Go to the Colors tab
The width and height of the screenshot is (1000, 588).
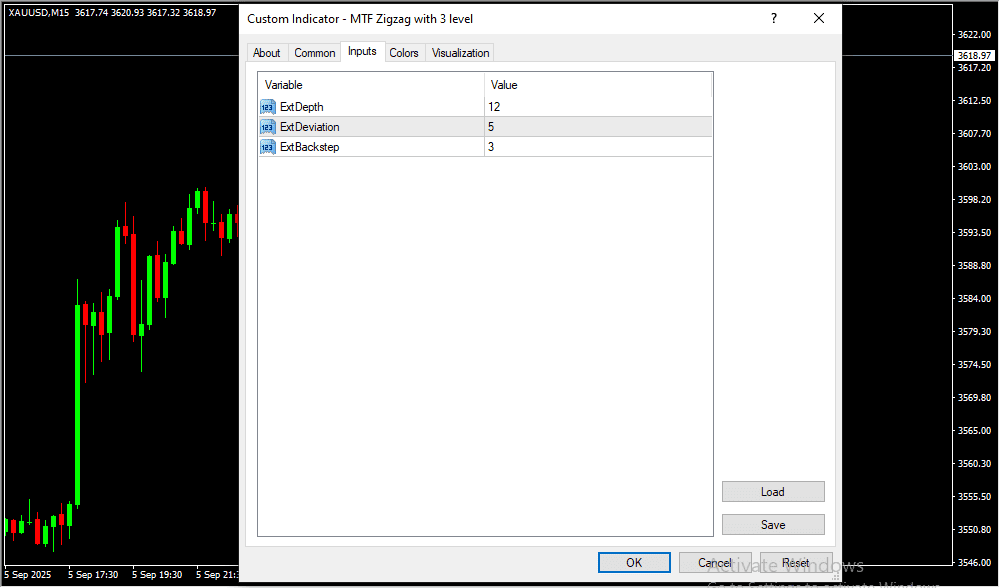(404, 53)
